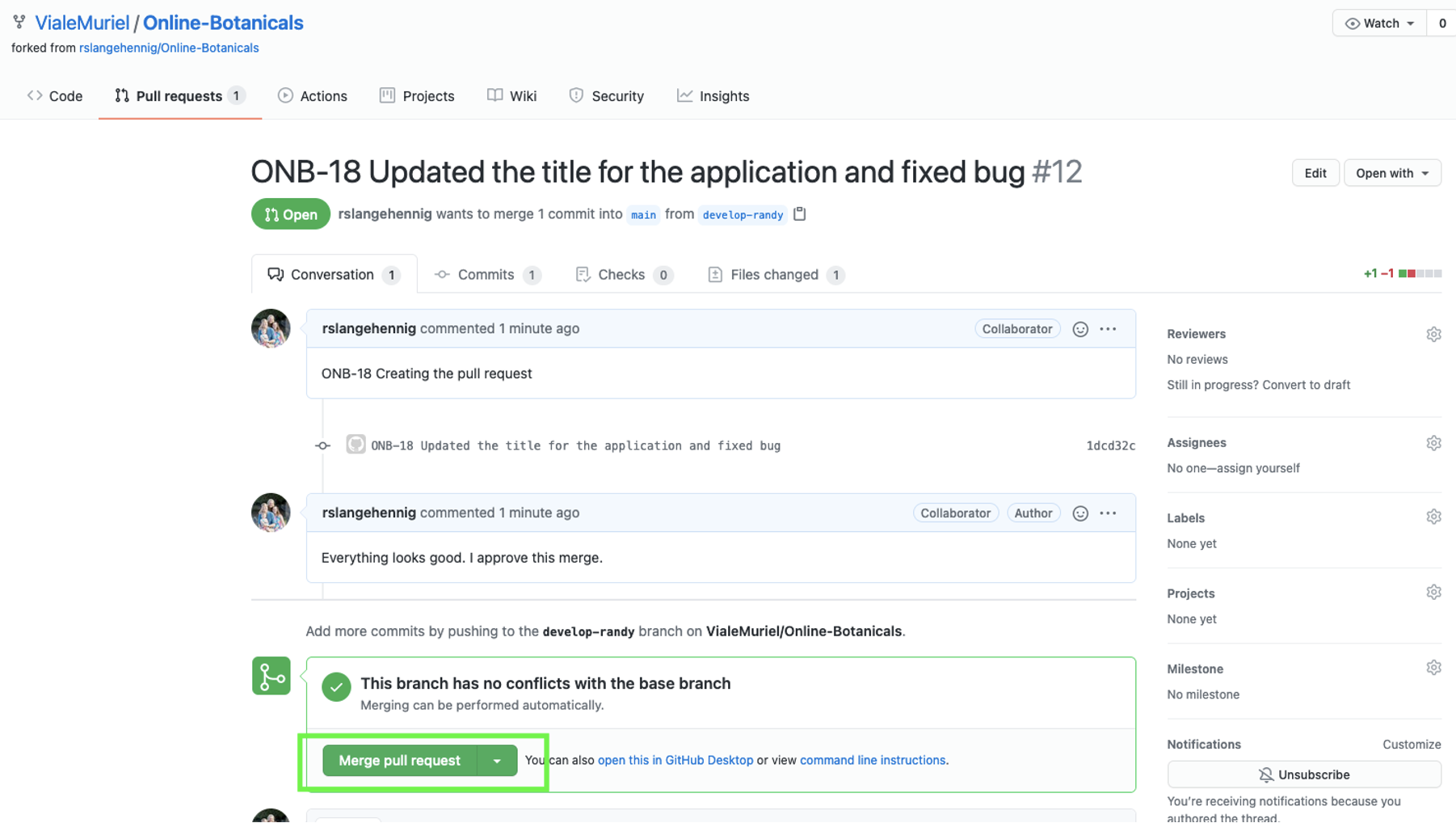Viewport: 1456px width, 823px height.
Task: Convert pull request to draft
Action: 1306,385
